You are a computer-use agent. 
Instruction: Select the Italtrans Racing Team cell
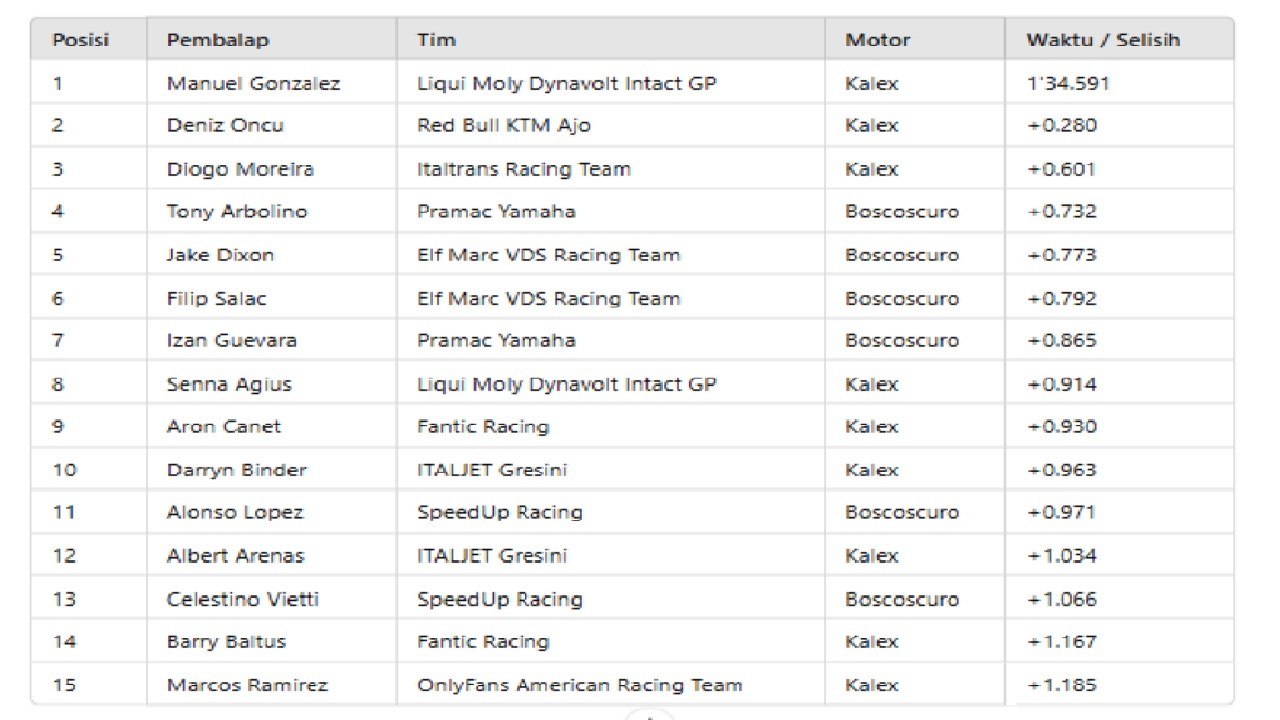tap(523, 169)
